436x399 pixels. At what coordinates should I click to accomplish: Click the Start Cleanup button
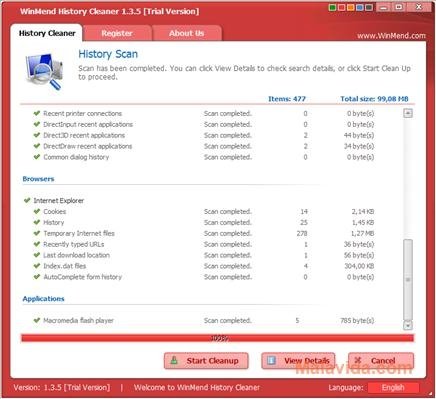click(206, 361)
